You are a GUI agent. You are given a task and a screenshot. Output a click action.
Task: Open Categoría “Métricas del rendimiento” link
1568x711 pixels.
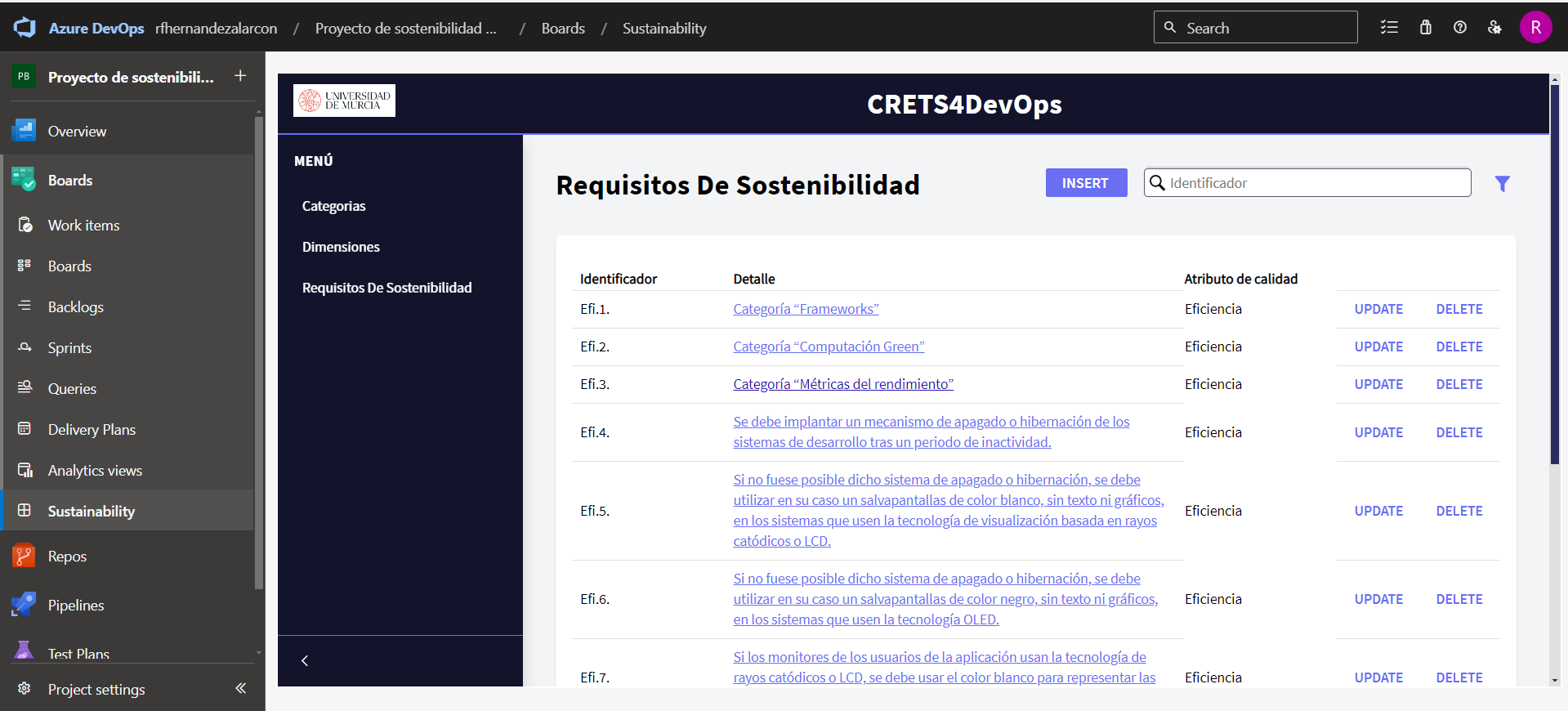[x=843, y=384]
